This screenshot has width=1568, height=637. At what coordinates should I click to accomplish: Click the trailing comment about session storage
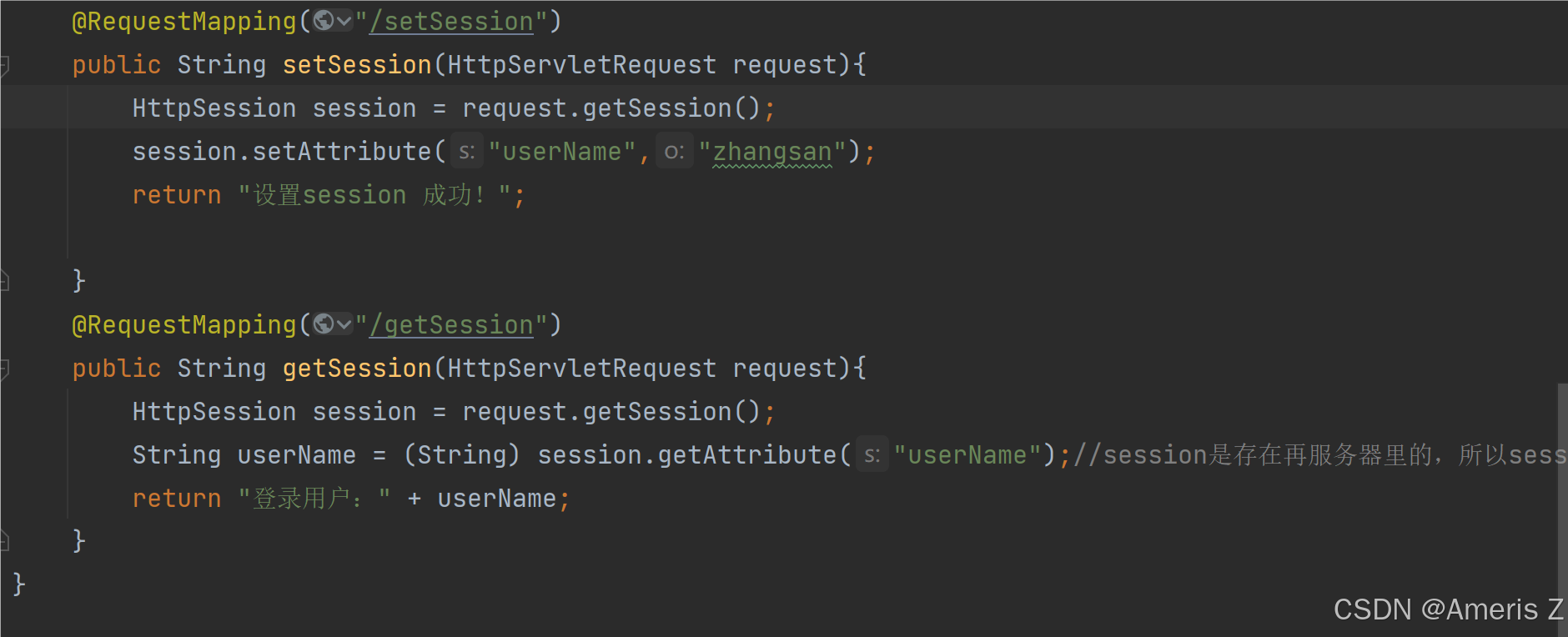click(x=1318, y=455)
